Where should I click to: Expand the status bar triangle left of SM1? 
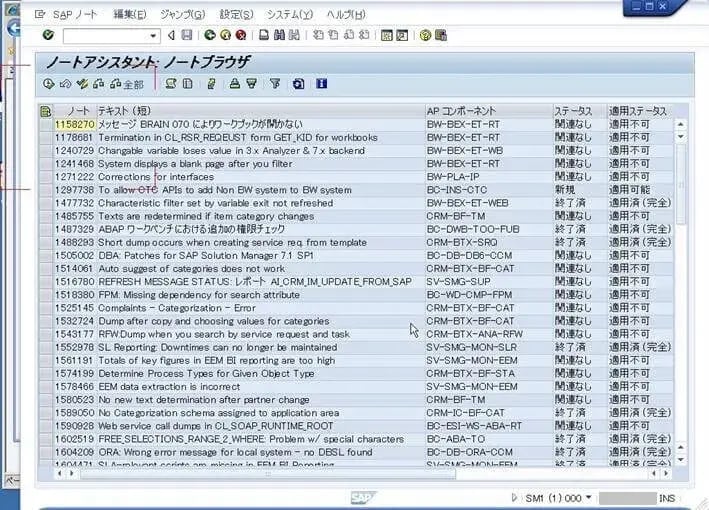pyautogui.click(x=514, y=497)
